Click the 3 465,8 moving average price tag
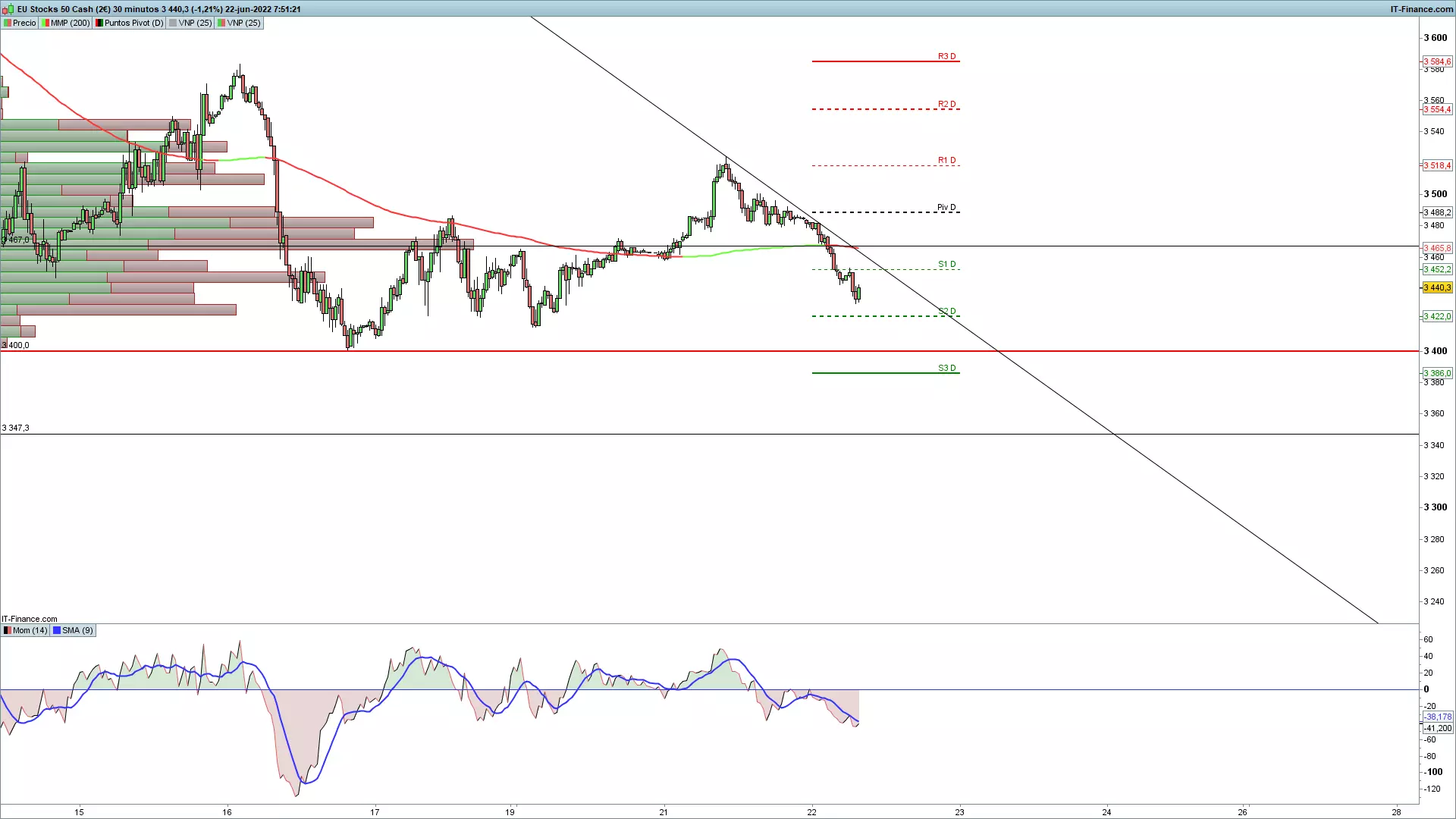Viewport: 1456px width, 819px height. [x=1437, y=248]
